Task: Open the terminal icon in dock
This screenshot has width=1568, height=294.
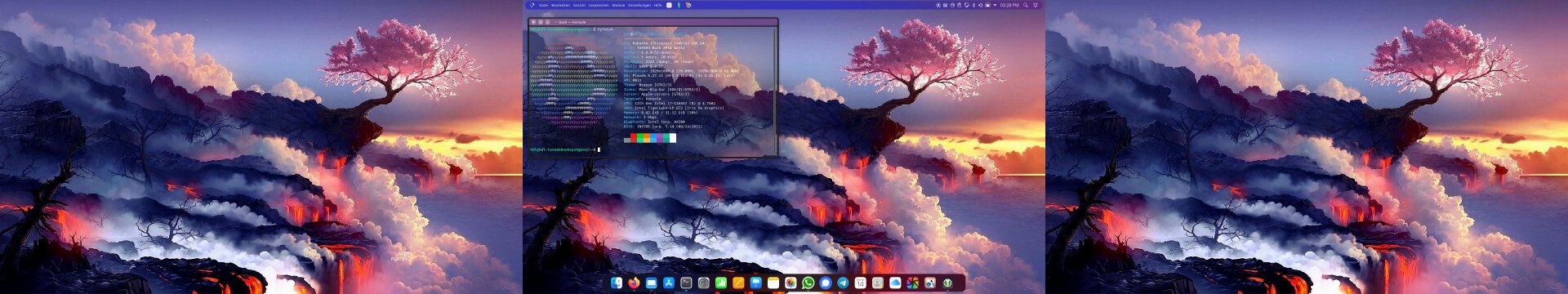Action: 686,283
